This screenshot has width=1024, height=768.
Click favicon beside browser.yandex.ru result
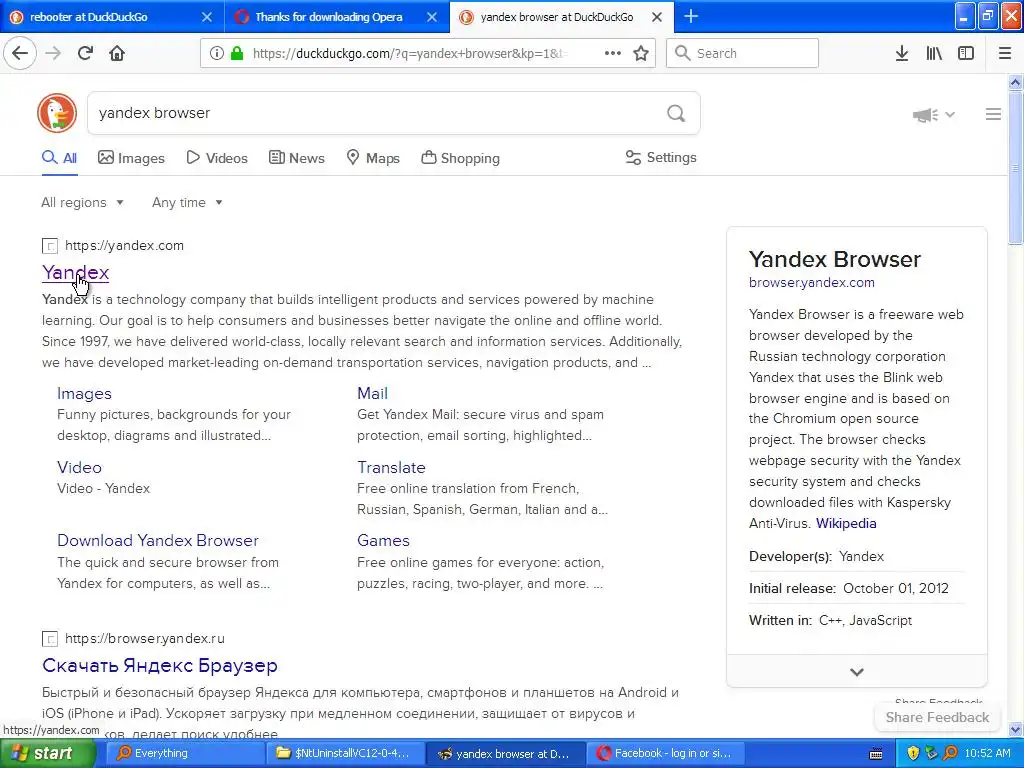[50, 639]
